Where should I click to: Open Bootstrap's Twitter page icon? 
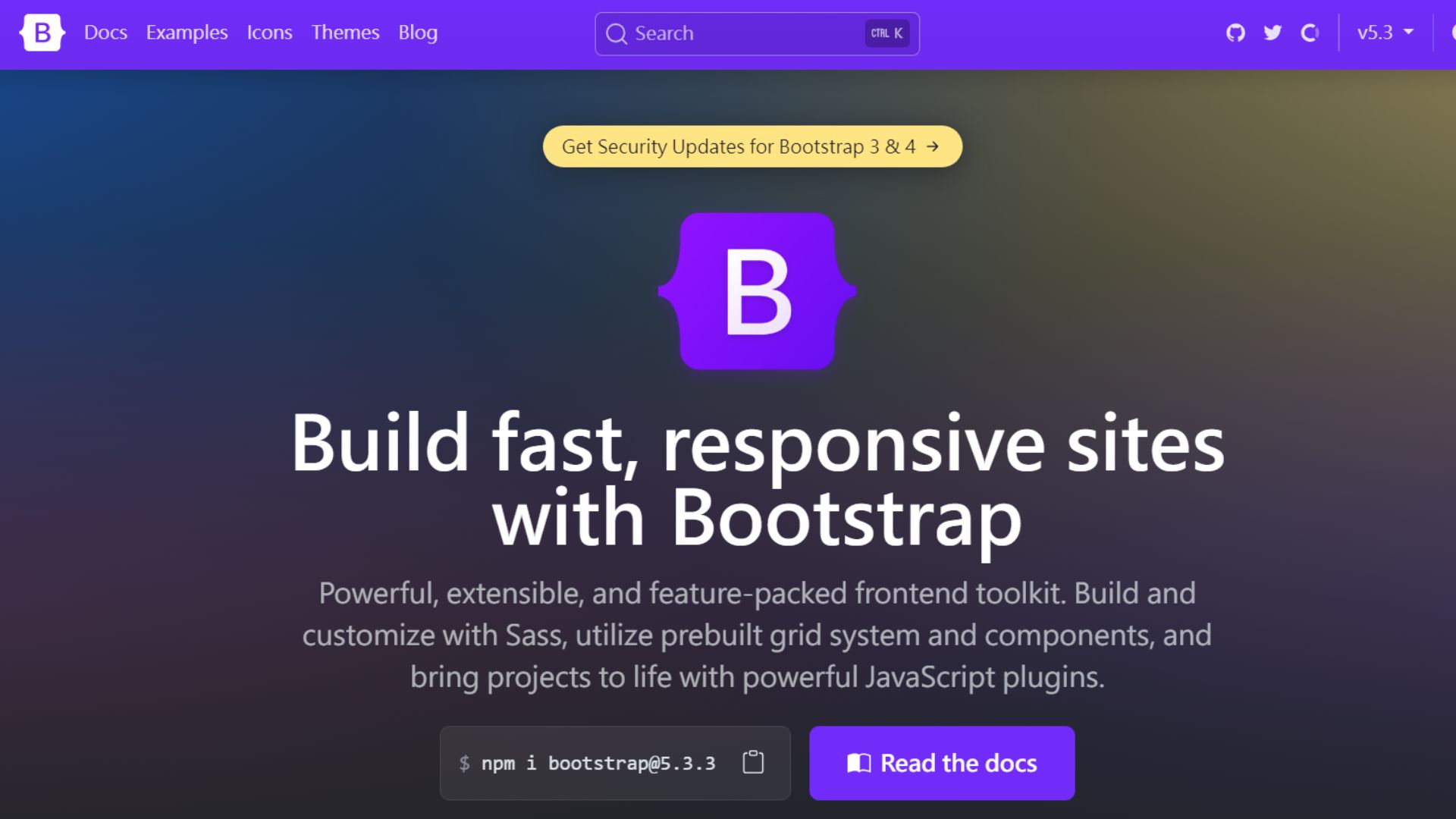pos(1272,33)
